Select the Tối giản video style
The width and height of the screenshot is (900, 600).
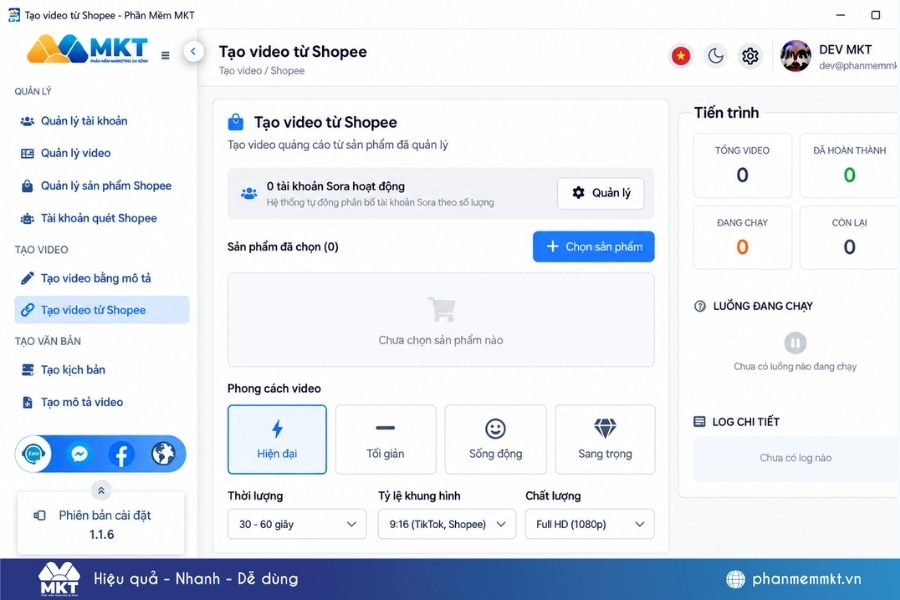click(385, 439)
